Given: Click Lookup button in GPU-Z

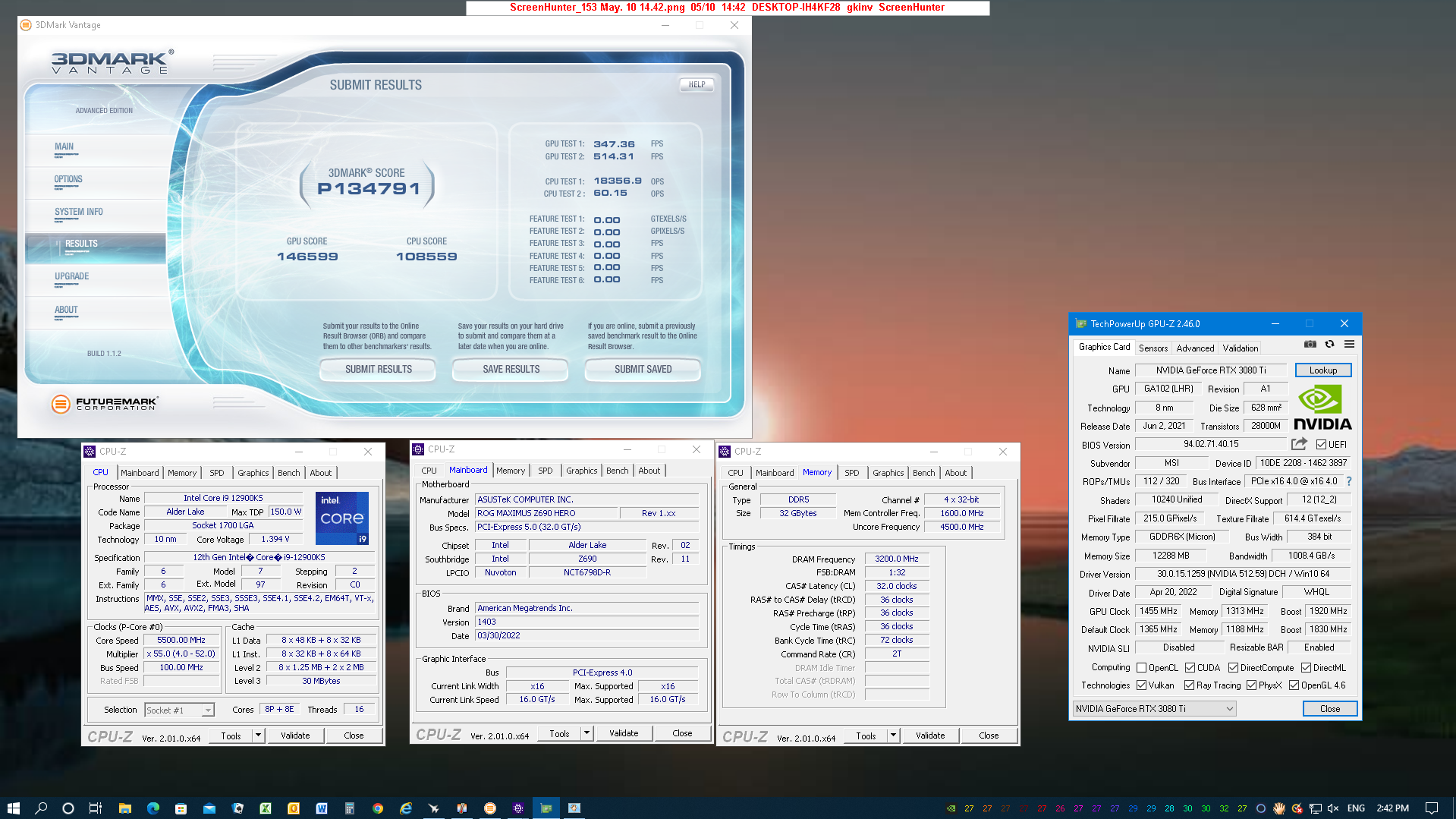Looking at the screenshot, I should point(1322,370).
